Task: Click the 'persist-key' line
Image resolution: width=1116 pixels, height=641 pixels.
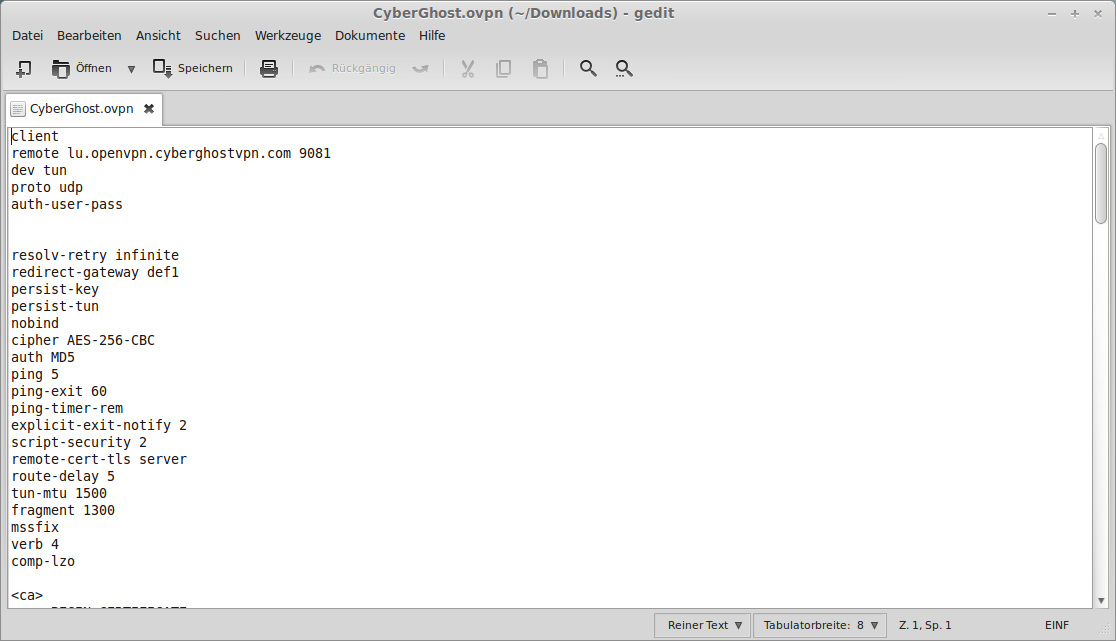Action: pyautogui.click(x=55, y=289)
